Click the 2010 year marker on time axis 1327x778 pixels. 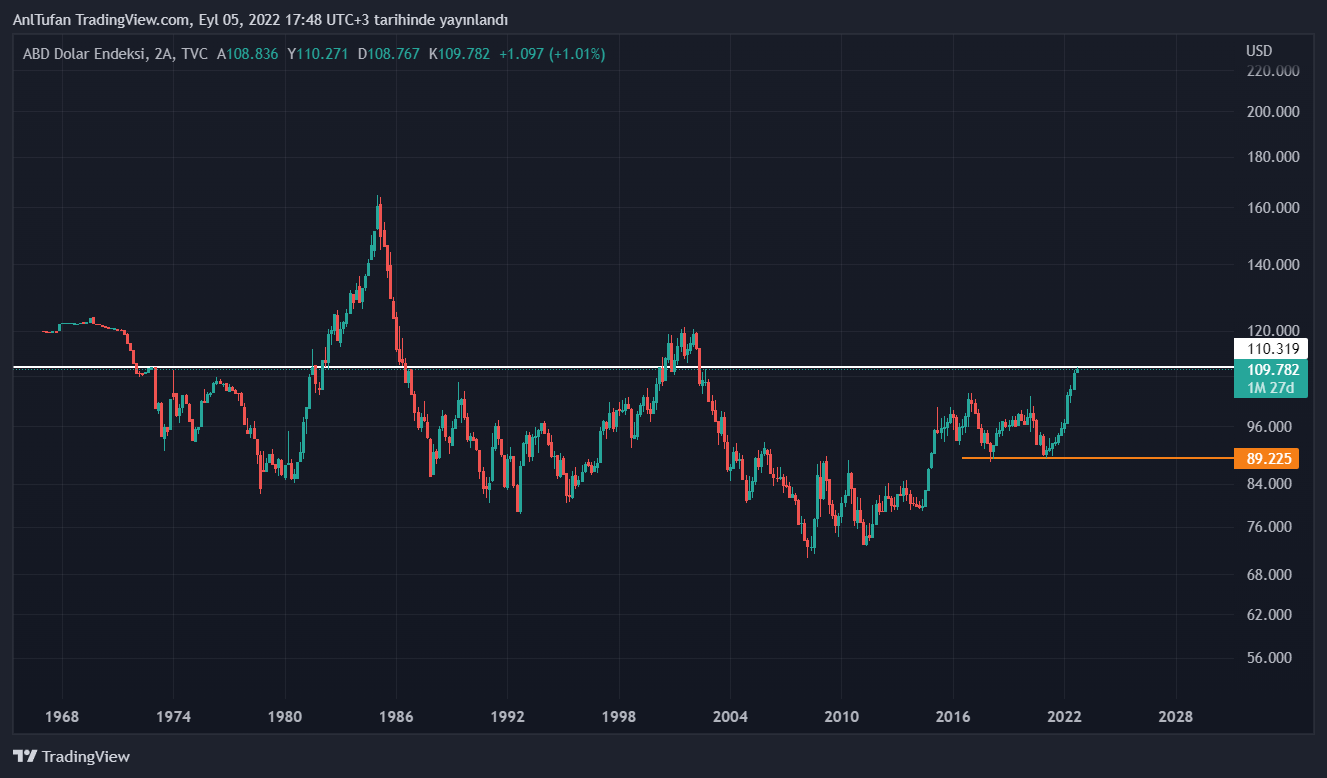841,717
